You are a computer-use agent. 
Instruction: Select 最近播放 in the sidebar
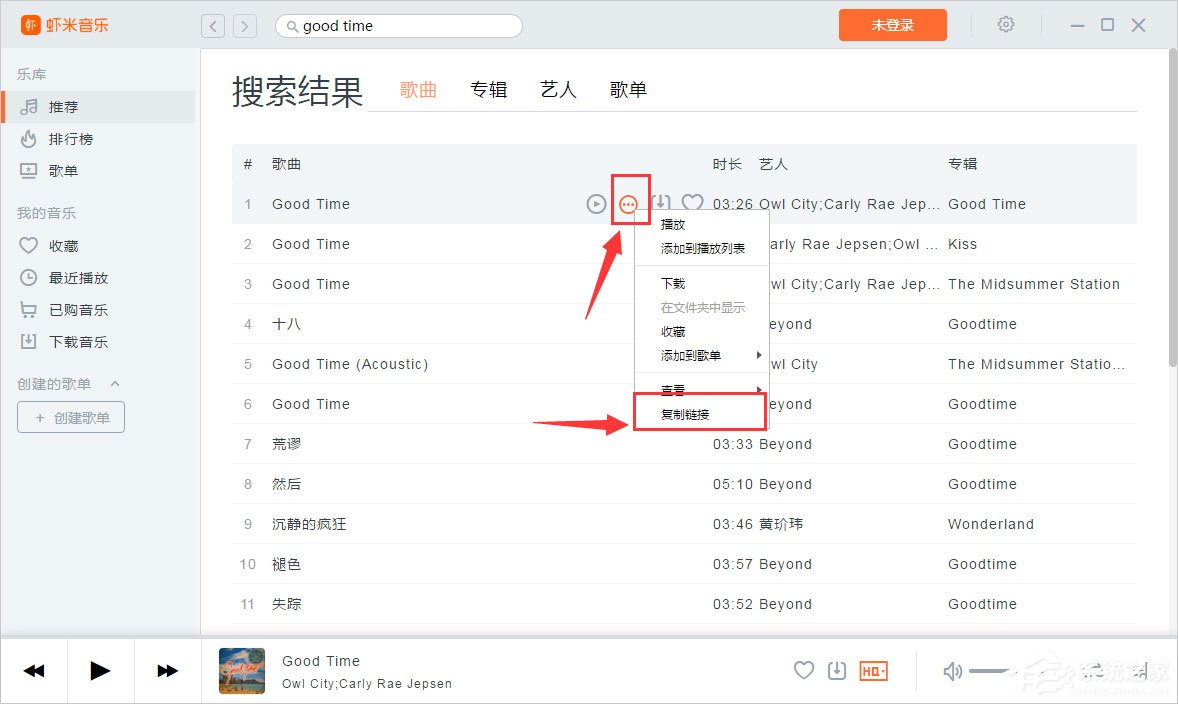(x=62, y=277)
